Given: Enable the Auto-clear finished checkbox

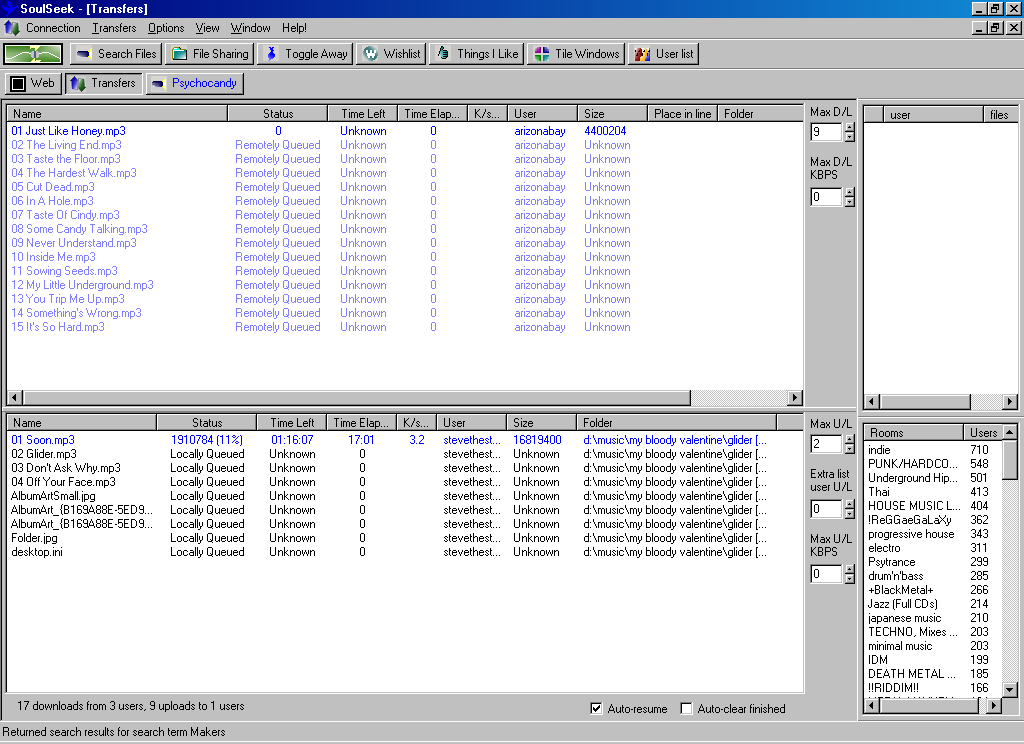Looking at the screenshot, I should tap(686, 709).
